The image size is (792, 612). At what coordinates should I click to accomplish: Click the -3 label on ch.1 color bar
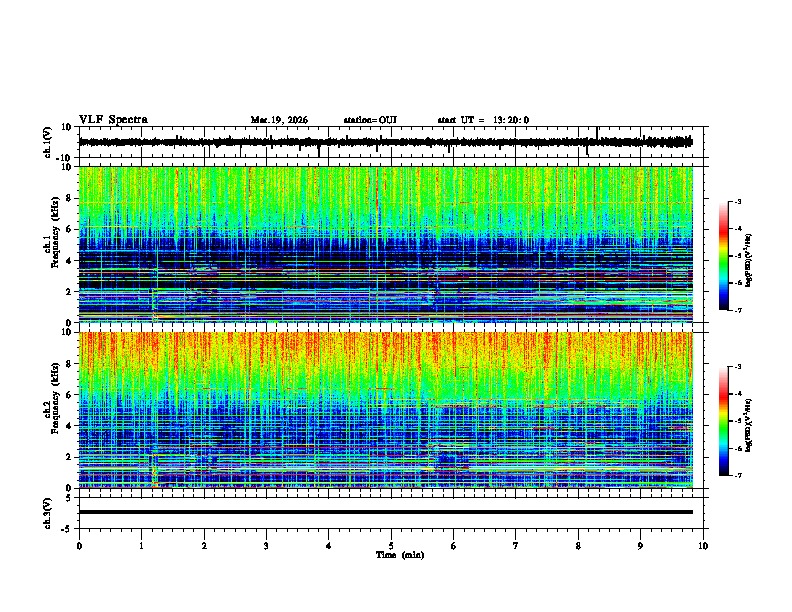click(x=738, y=201)
